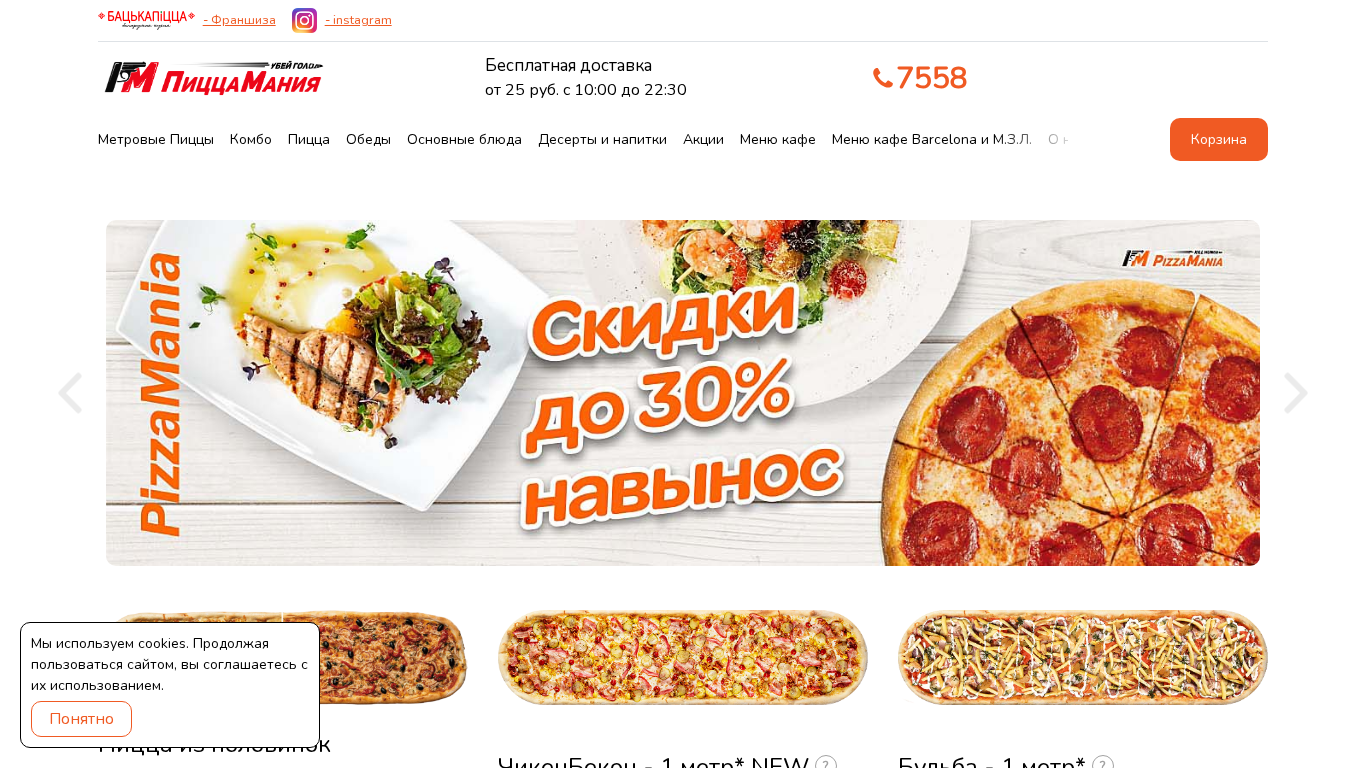Open the Корзина cart button
Viewport: 1366px width, 768px height.
pos(1219,139)
